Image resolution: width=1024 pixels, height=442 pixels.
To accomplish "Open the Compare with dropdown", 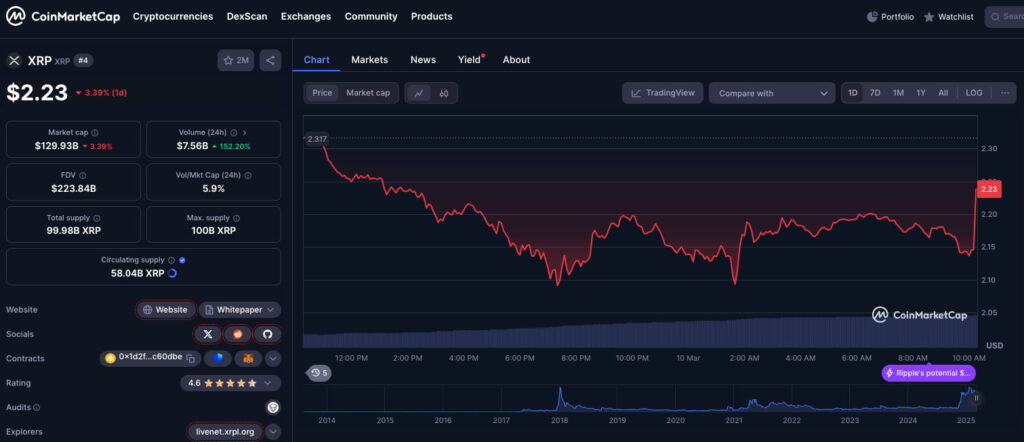I will [x=772, y=93].
